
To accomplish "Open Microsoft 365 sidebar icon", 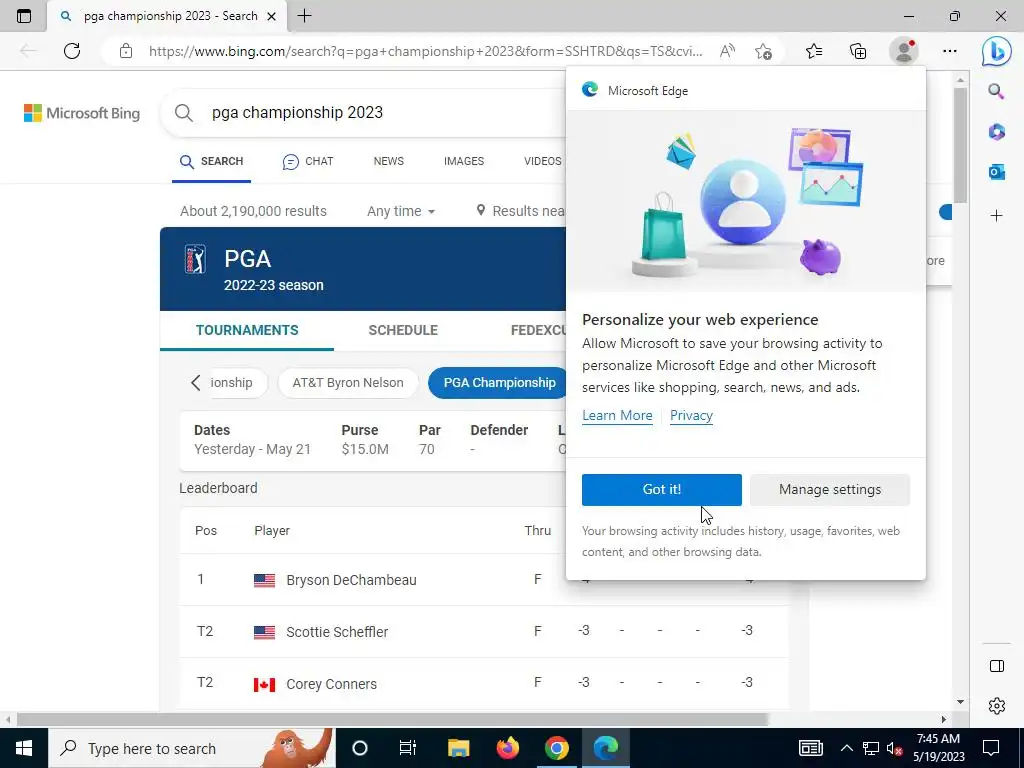I will 996,131.
